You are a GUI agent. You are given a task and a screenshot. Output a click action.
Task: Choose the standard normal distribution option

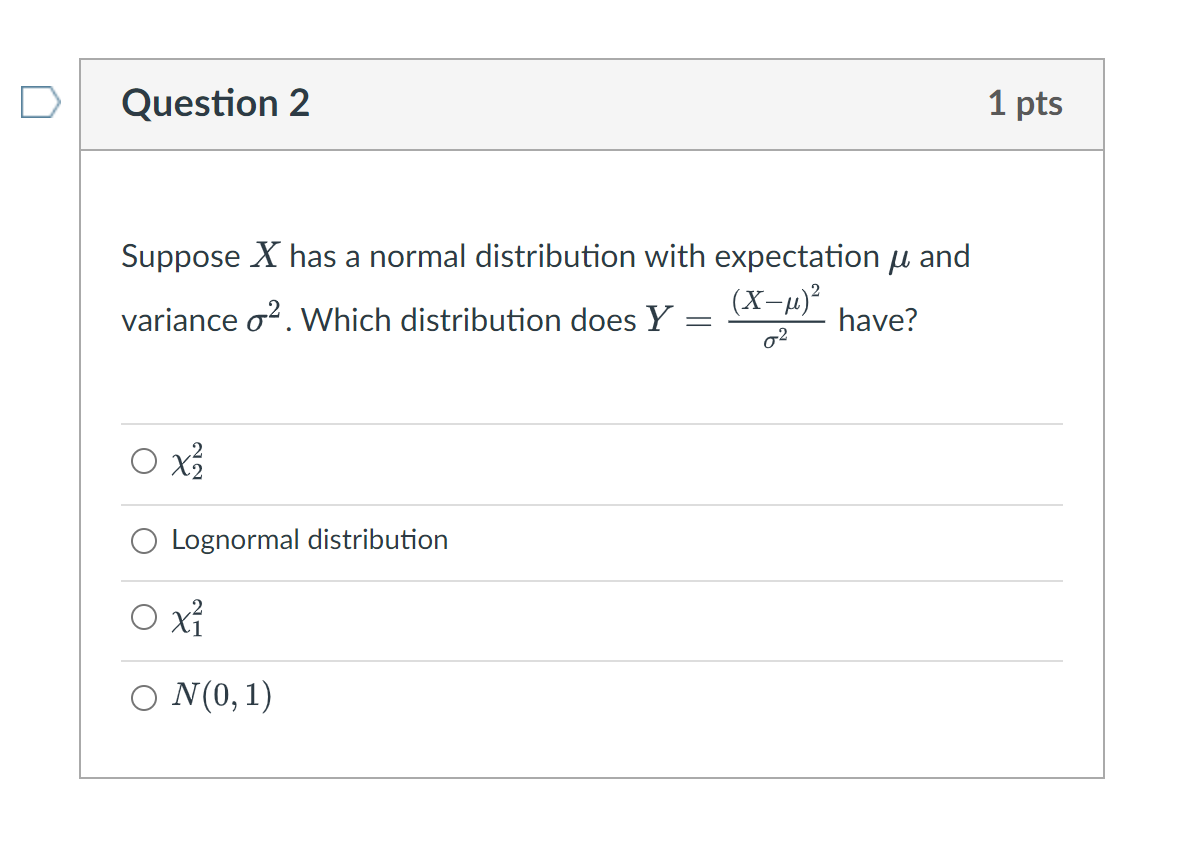[143, 696]
